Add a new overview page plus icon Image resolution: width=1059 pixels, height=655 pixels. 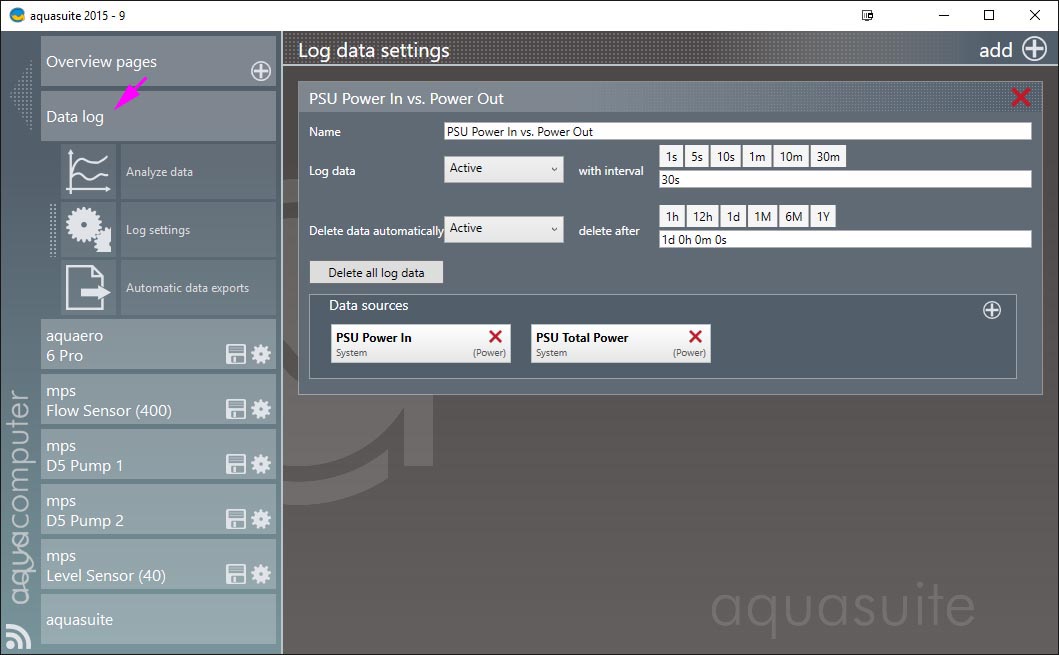coord(260,71)
